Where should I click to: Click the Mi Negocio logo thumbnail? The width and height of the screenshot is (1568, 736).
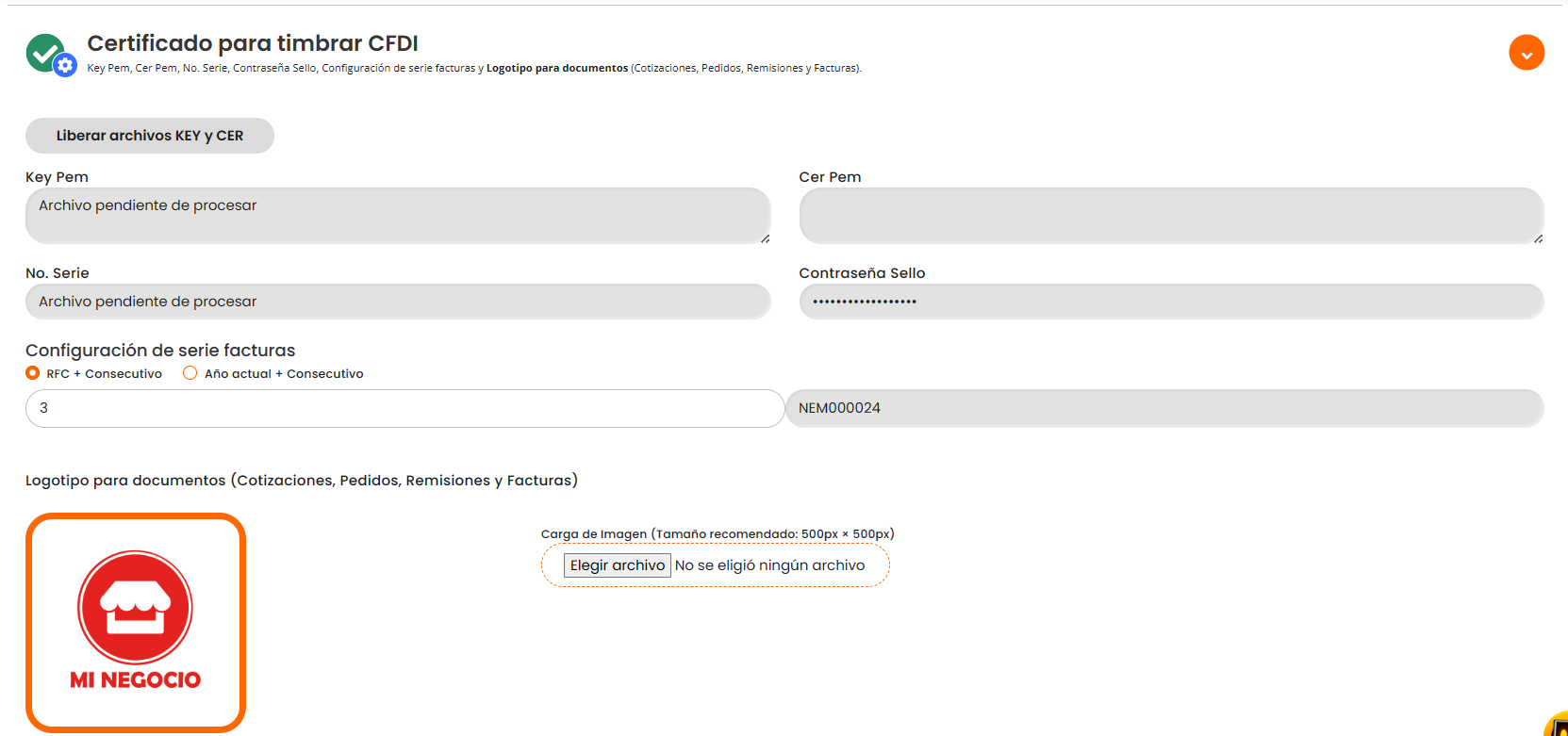pos(136,622)
